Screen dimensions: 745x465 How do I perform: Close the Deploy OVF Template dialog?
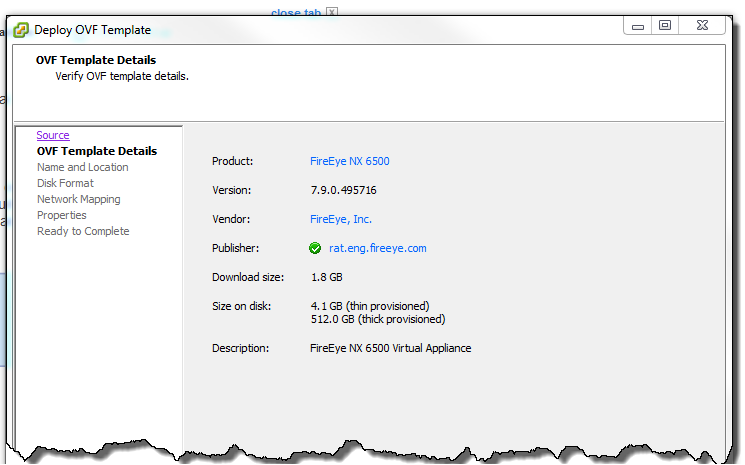pyautogui.click(x=702, y=25)
